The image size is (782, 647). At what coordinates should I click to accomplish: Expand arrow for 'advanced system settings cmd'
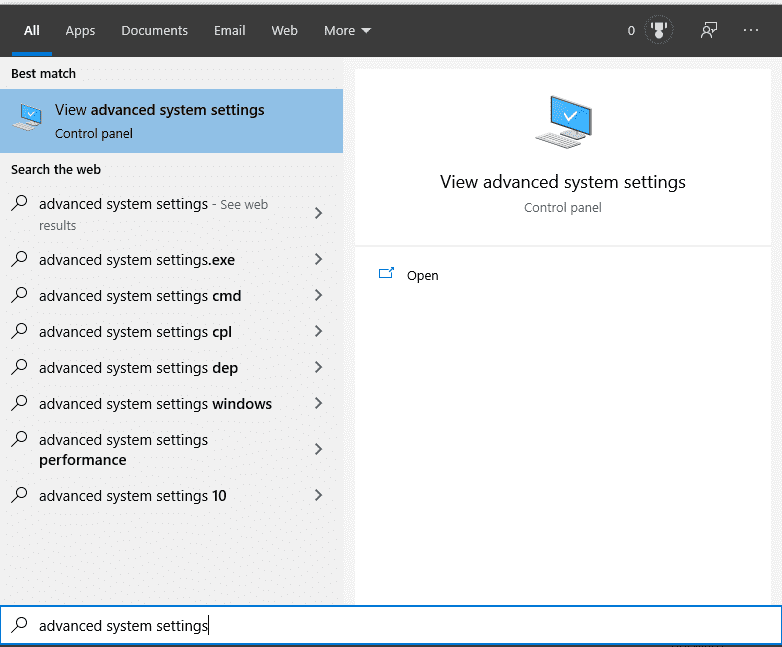pyautogui.click(x=318, y=295)
